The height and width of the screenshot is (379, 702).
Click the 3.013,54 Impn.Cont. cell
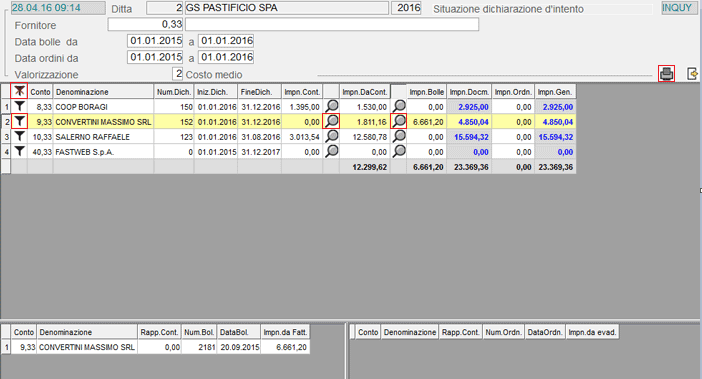pyautogui.click(x=302, y=137)
